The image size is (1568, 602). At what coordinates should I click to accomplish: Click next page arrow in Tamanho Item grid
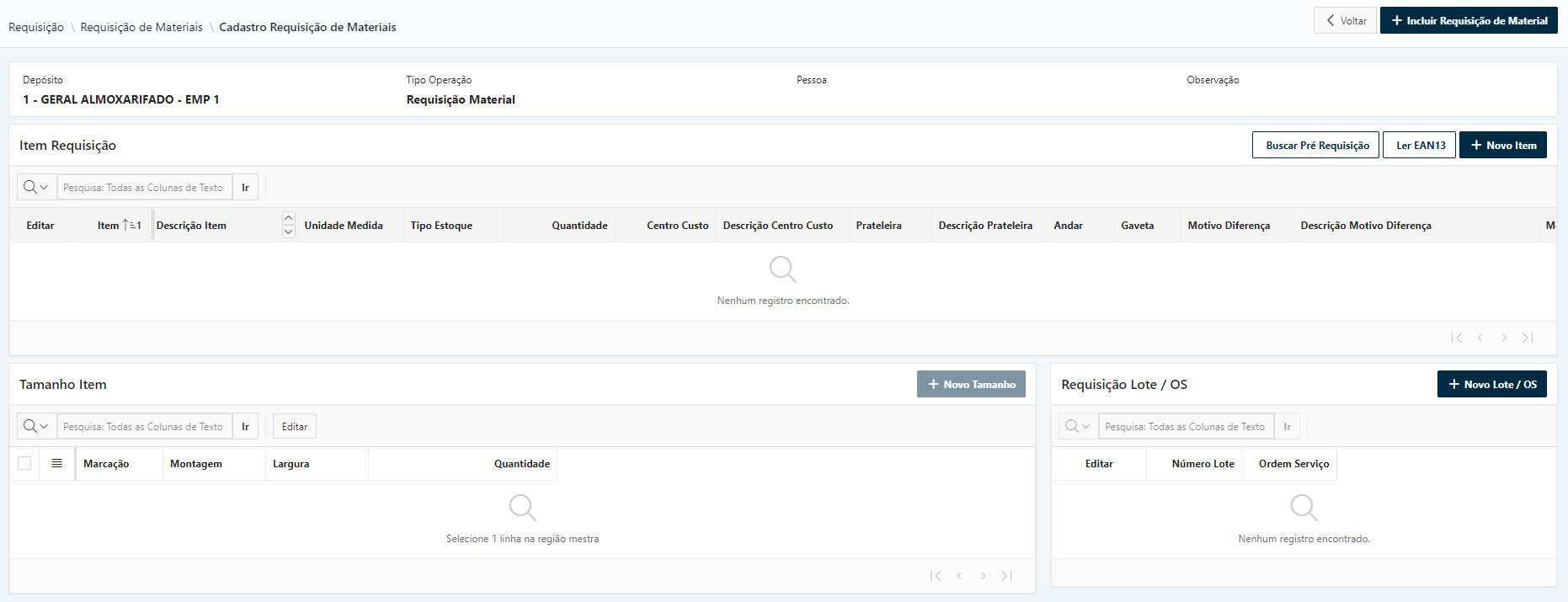tap(983, 576)
